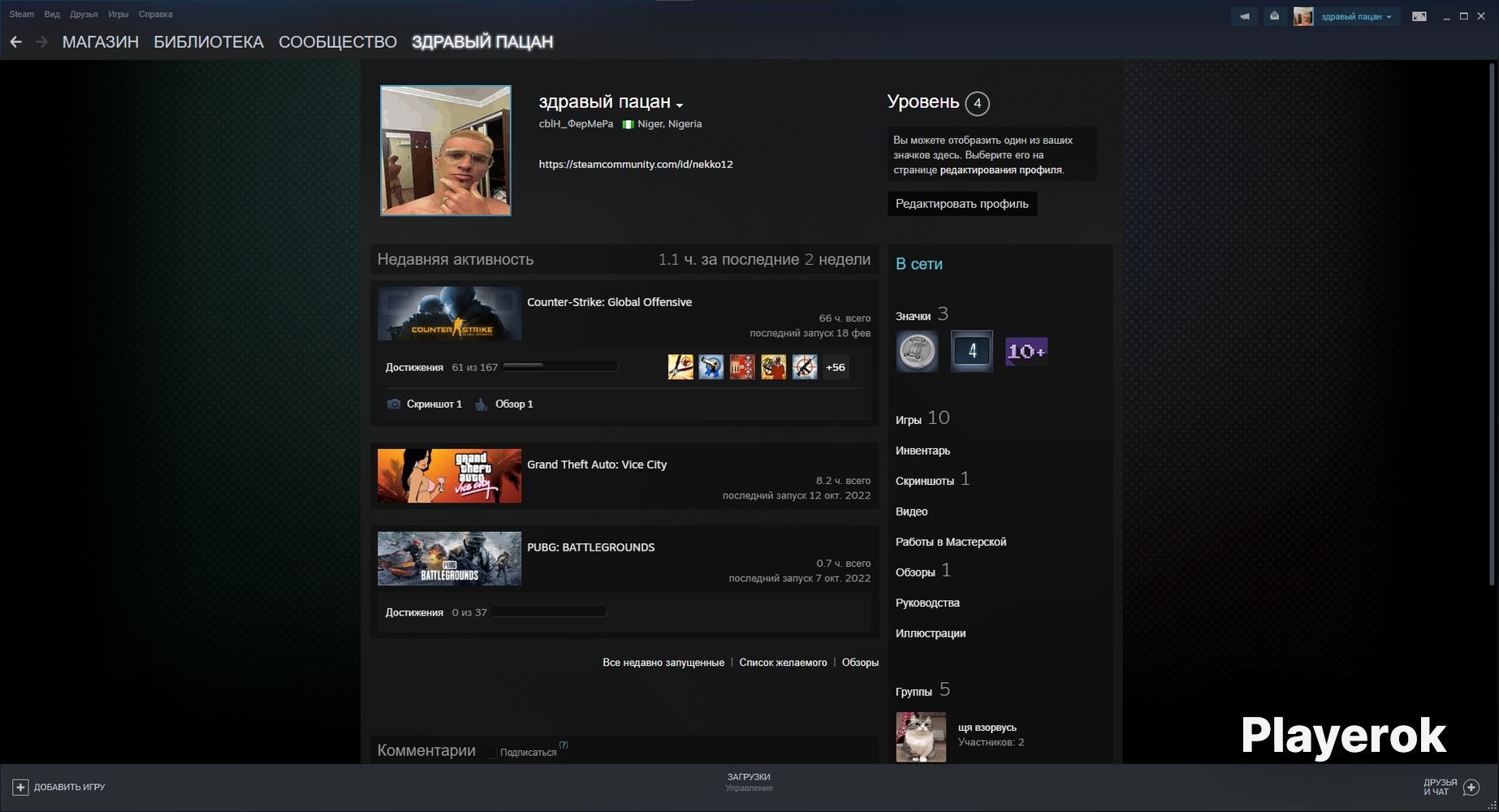Viewport: 1499px width, 812px height.
Task: Open the envelope notifications icon
Action: (1275, 16)
